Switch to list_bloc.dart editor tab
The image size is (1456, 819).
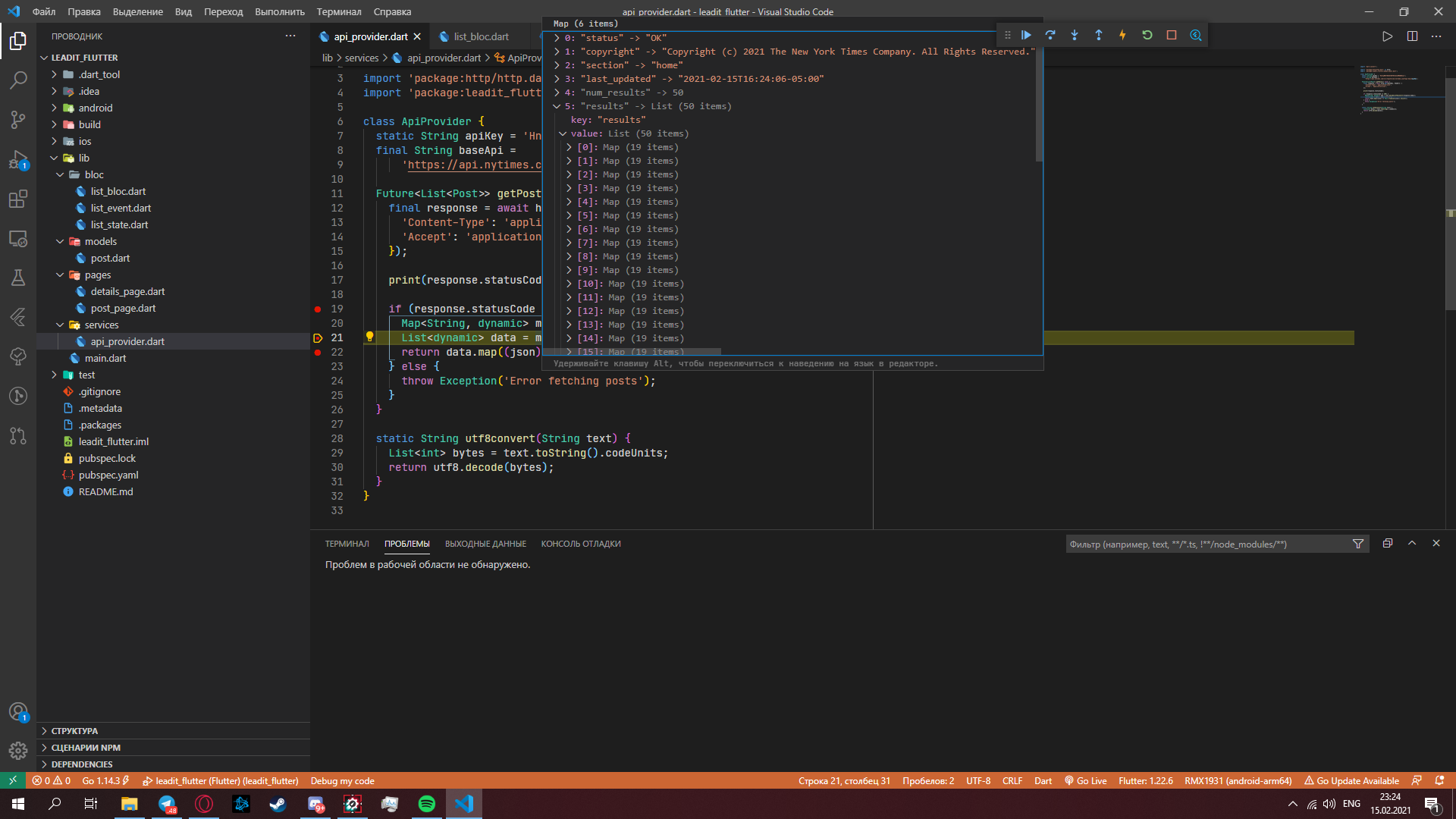click(481, 36)
